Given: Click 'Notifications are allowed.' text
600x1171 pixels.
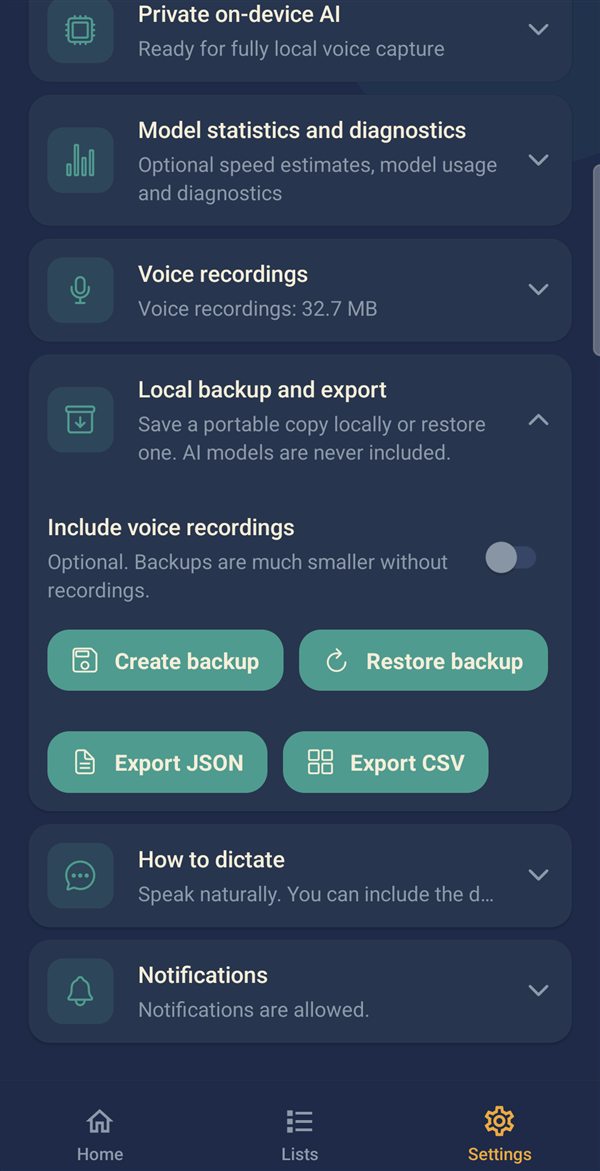Looking at the screenshot, I should (253, 1010).
